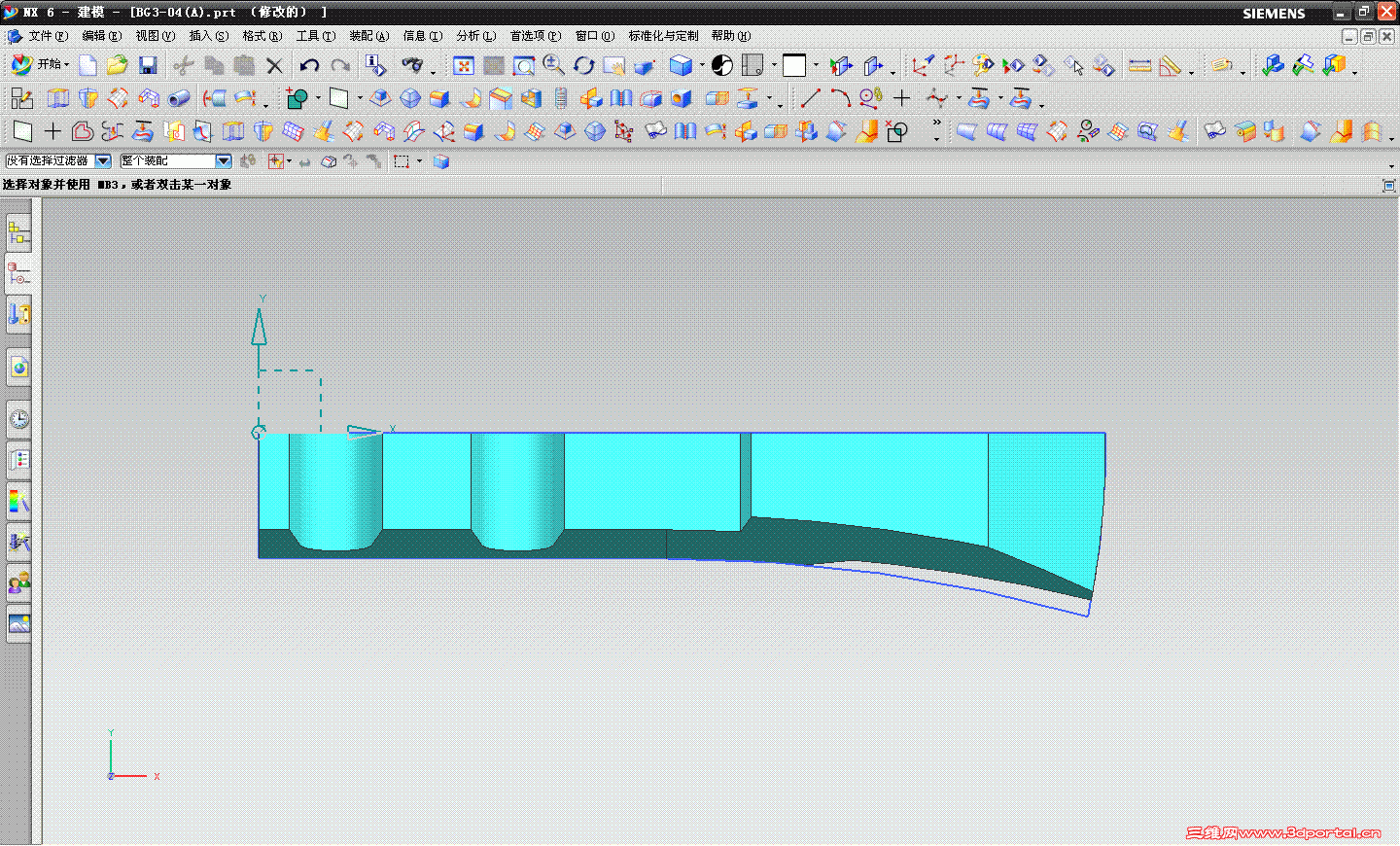Select the Rotate view tool
Screen dimensions: 1400x846
(x=583, y=65)
